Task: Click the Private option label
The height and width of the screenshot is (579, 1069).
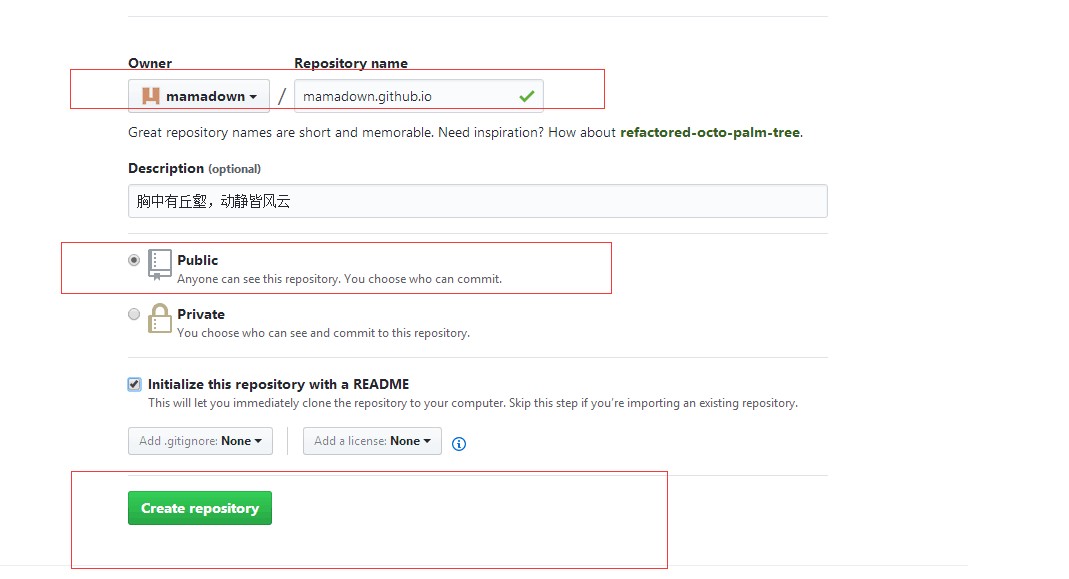Action: pyautogui.click(x=201, y=314)
